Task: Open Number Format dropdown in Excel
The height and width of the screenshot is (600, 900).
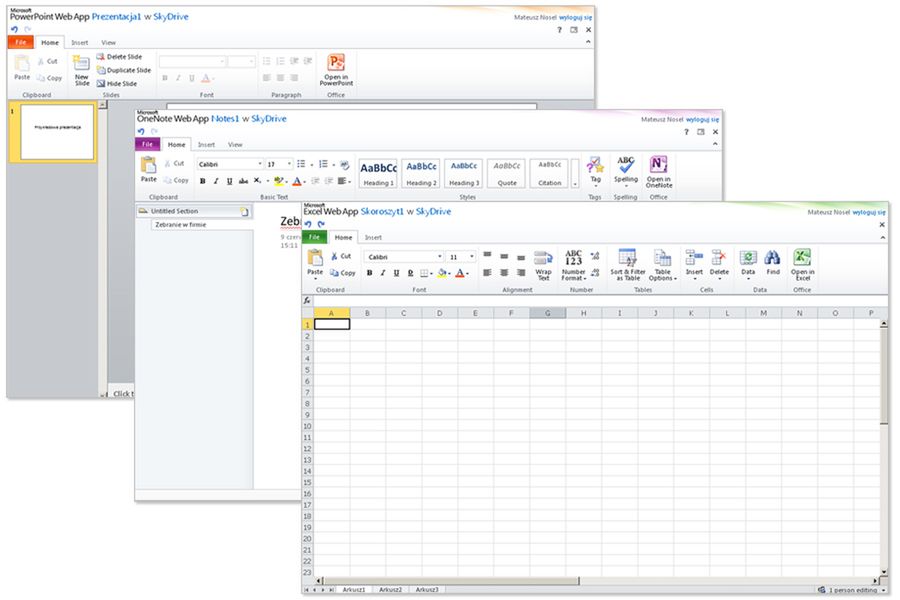Action: pyautogui.click(x=573, y=265)
